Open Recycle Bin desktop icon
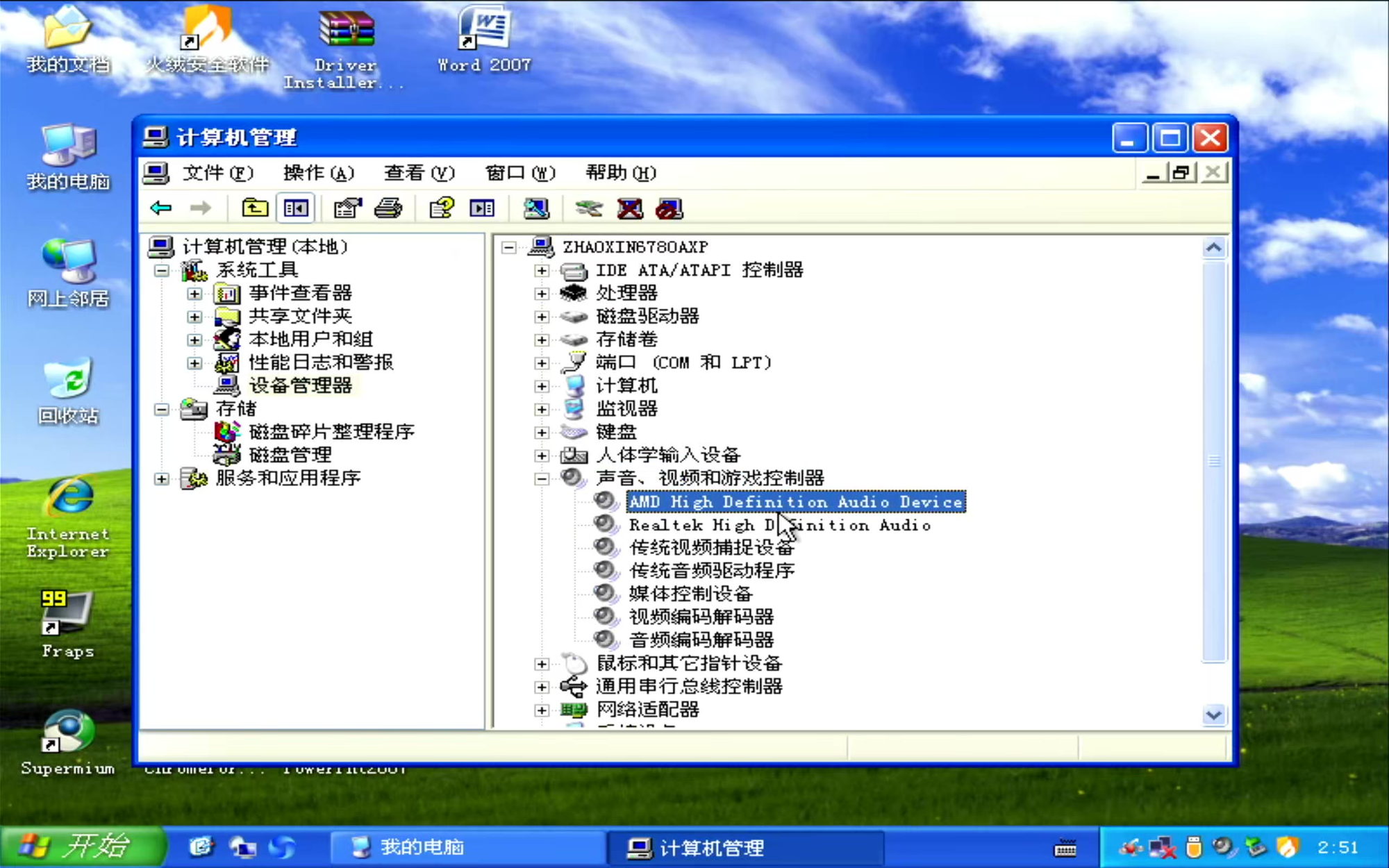This screenshot has width=1389, height=868. [x=68, y=391]
